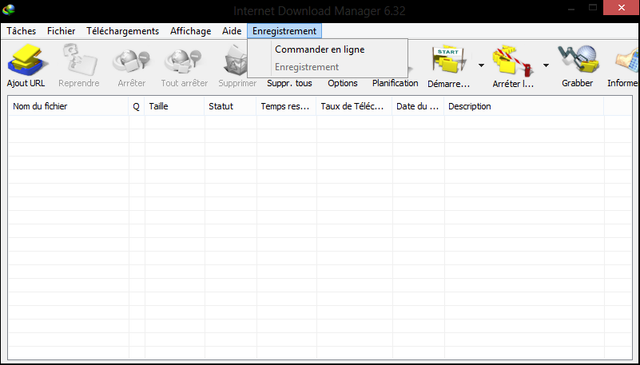Image resolution: width=640 pixels, height=365 pixels.
Task: Open the Affichage menu
Action: click(191, 31)
